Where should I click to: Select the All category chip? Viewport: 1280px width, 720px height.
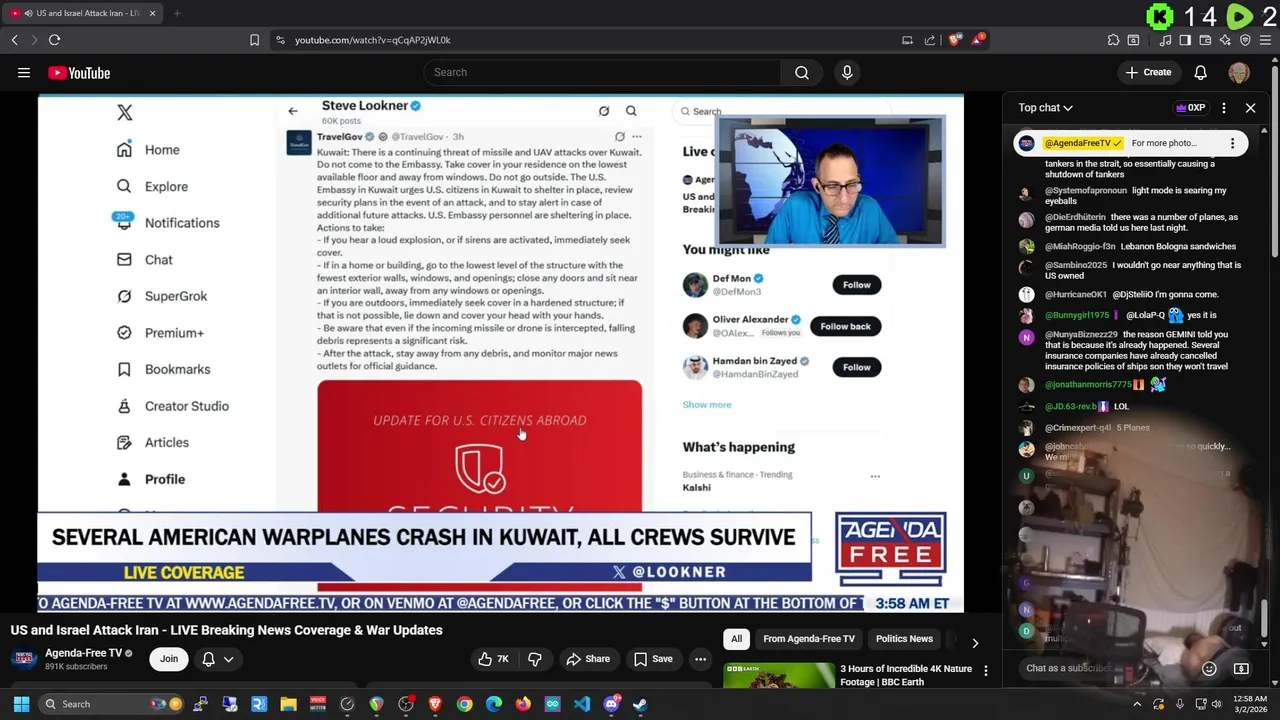click(736, 639)
